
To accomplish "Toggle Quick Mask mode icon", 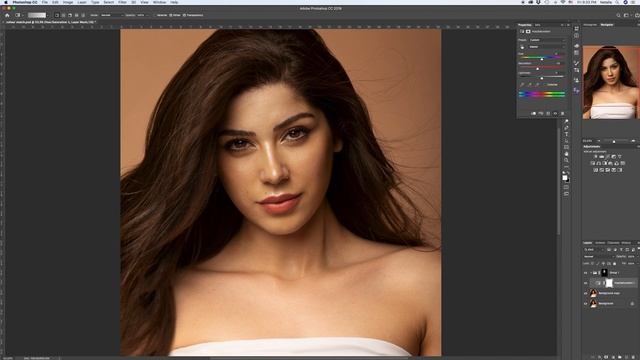I will pyautogui.click(x=566, y=187).
